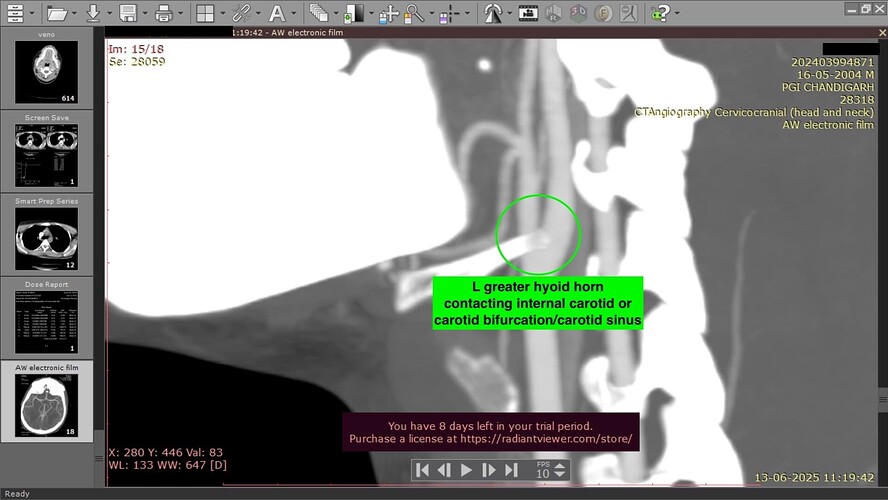Expand the help menu dropdown arrow
Viewport: 888px width, 500px height.
677,13
